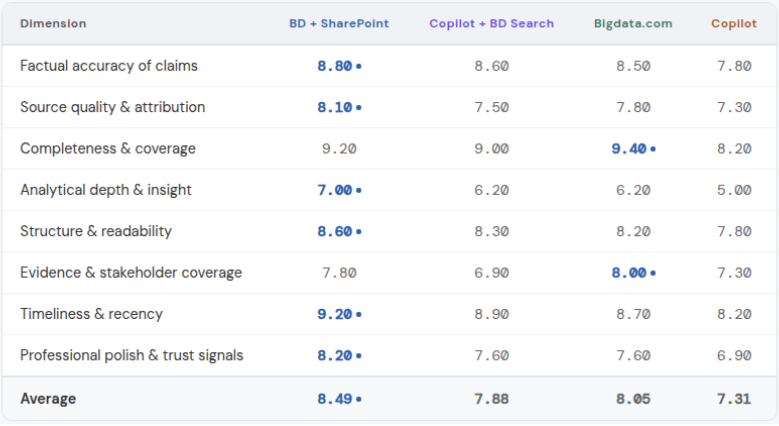
Task: Click the Dimension column header
Action: pos(53,23)
